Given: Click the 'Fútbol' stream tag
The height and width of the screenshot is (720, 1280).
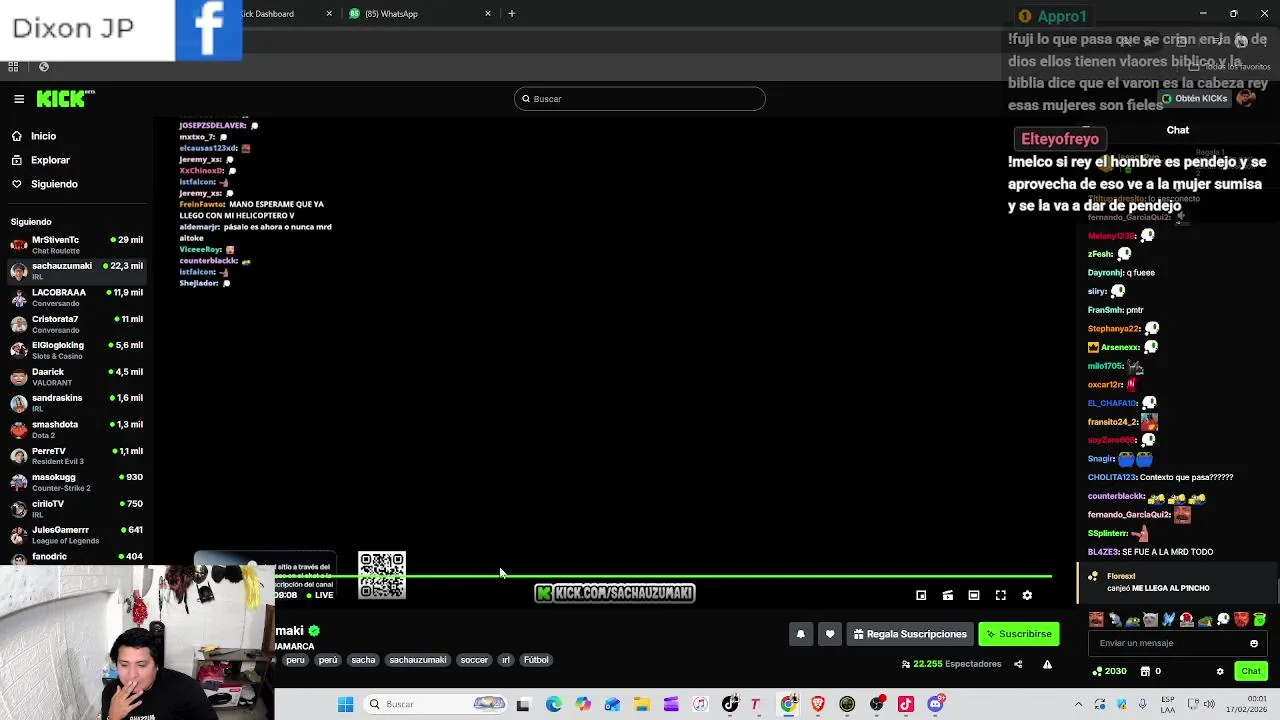Looking at the screenshot, I should [x=536, y=660].
